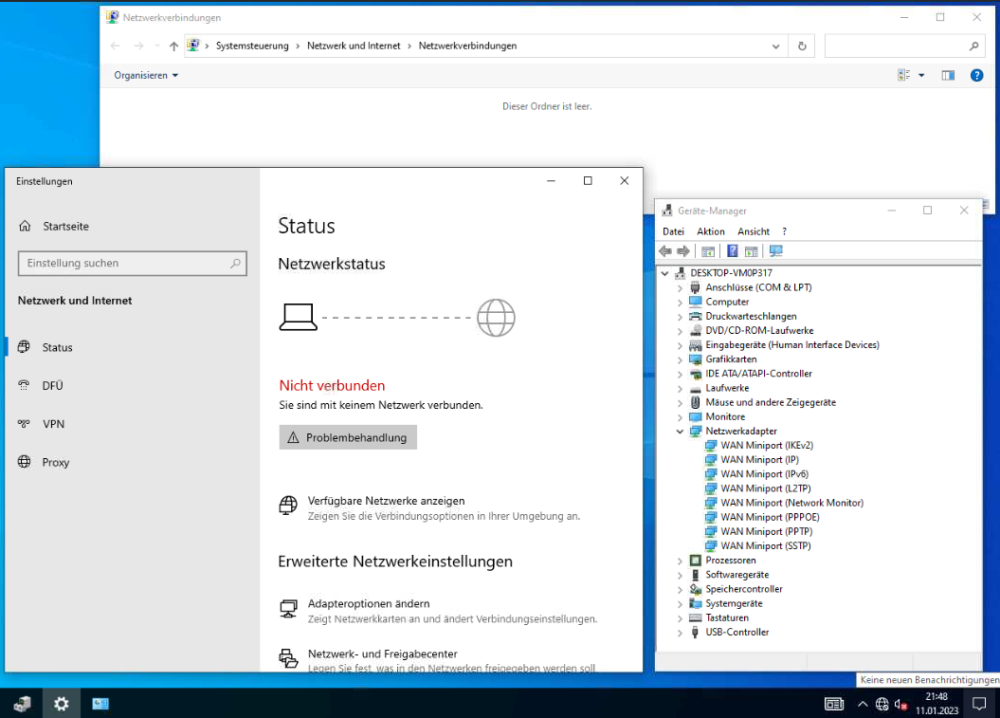Screen dimensions: 1000x718
Task: Open ? help menu in Geräte-Manager
Action: tap(784, 231)
